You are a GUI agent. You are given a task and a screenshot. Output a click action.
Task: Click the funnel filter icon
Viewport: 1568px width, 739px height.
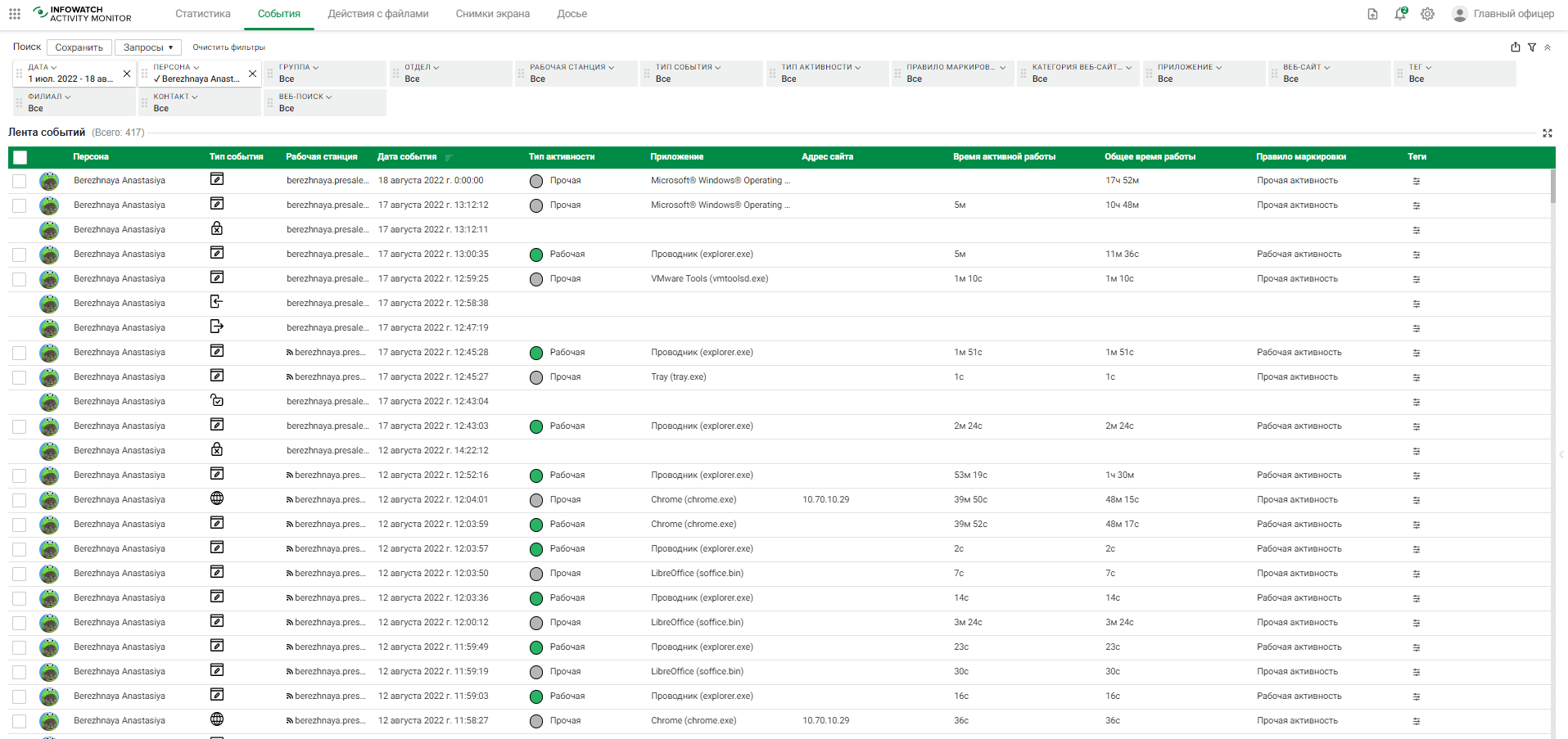tap(1532, 47)
